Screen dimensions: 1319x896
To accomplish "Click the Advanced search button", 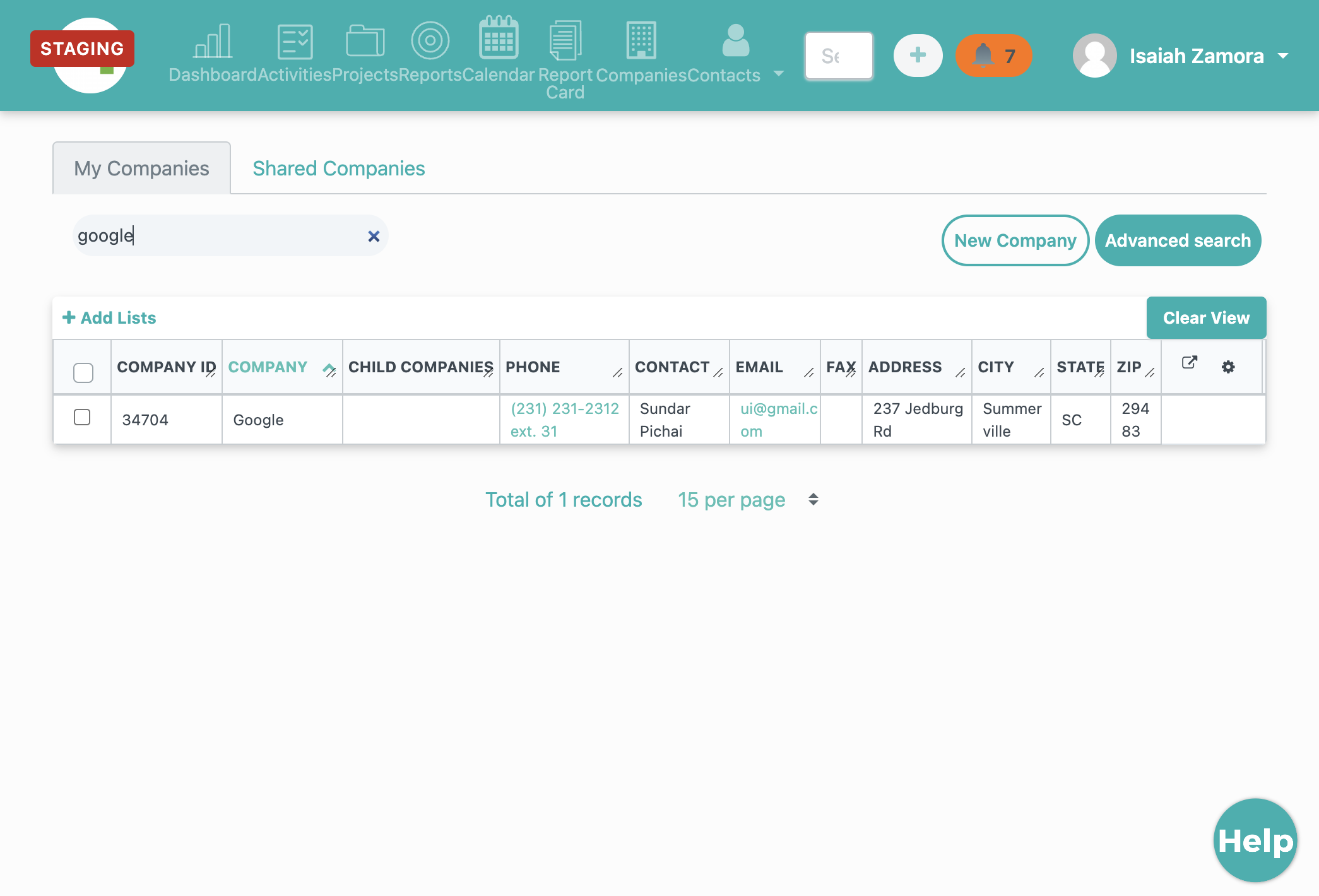I will [1178, 240].
